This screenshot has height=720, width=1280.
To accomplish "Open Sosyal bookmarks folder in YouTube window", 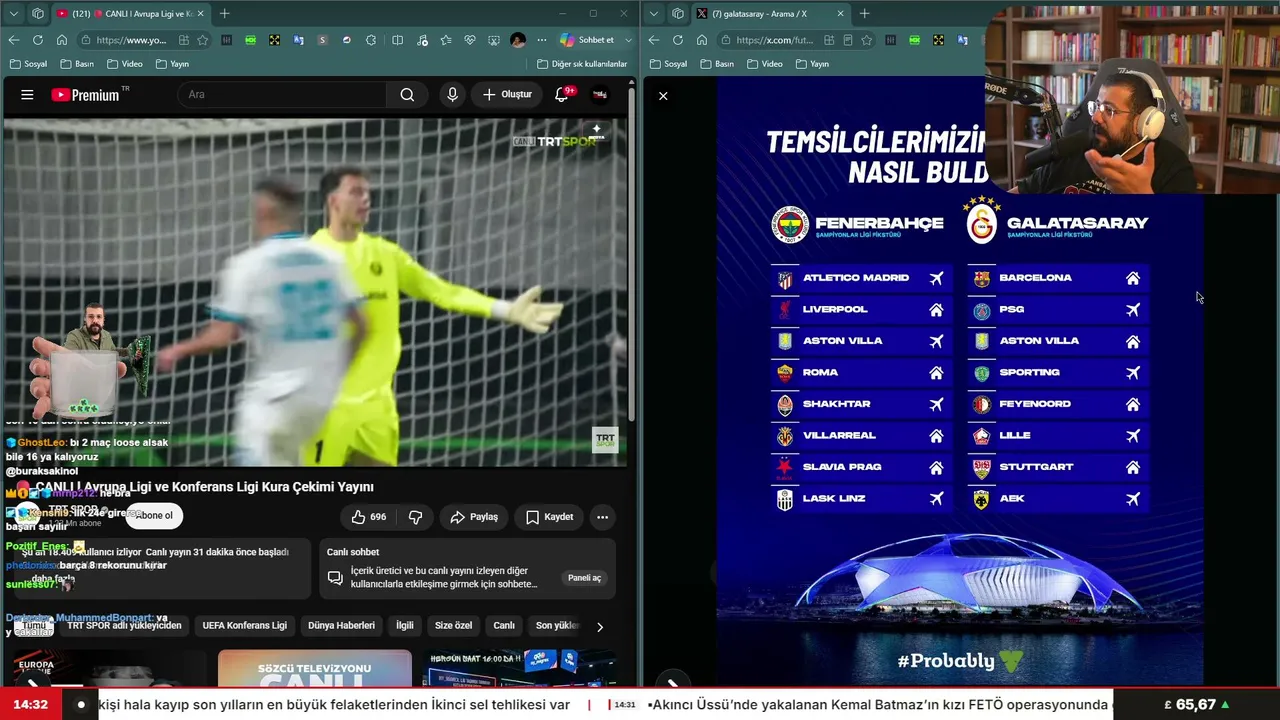I will coord(27,64).
